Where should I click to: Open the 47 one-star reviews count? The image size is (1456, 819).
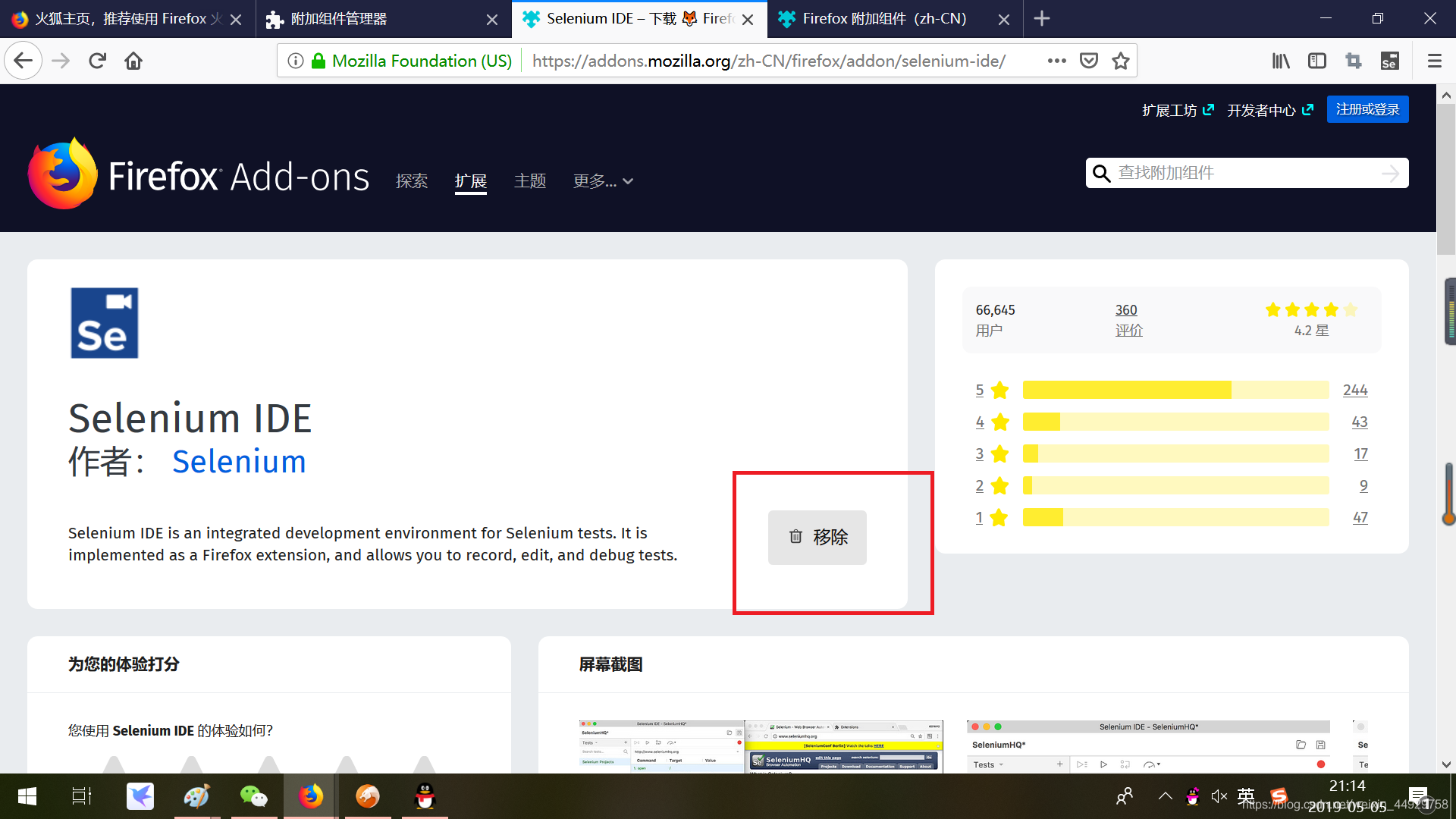tap(1360, 517)
